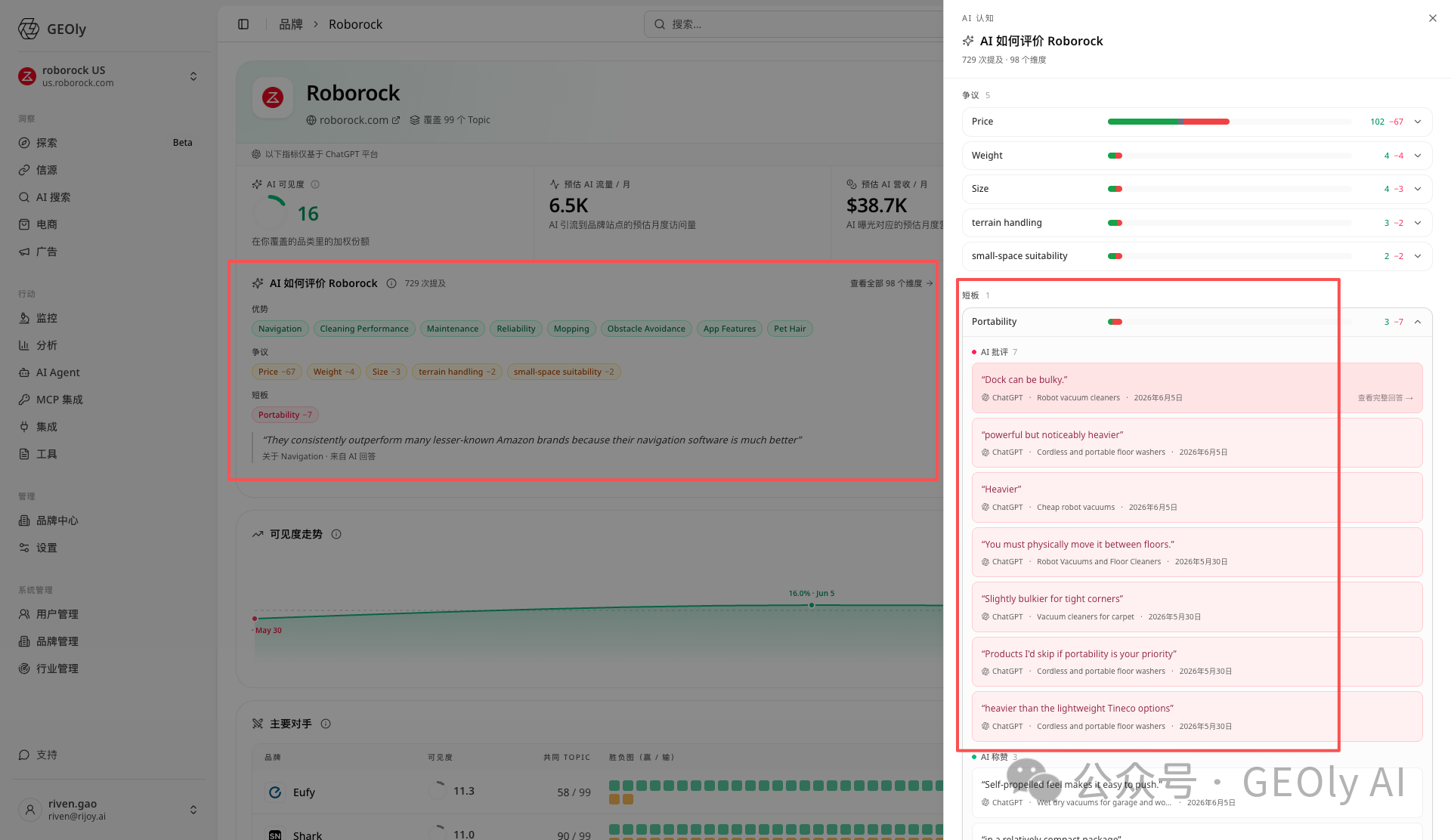Click Obstacle Avoidance strength tag

646,329
